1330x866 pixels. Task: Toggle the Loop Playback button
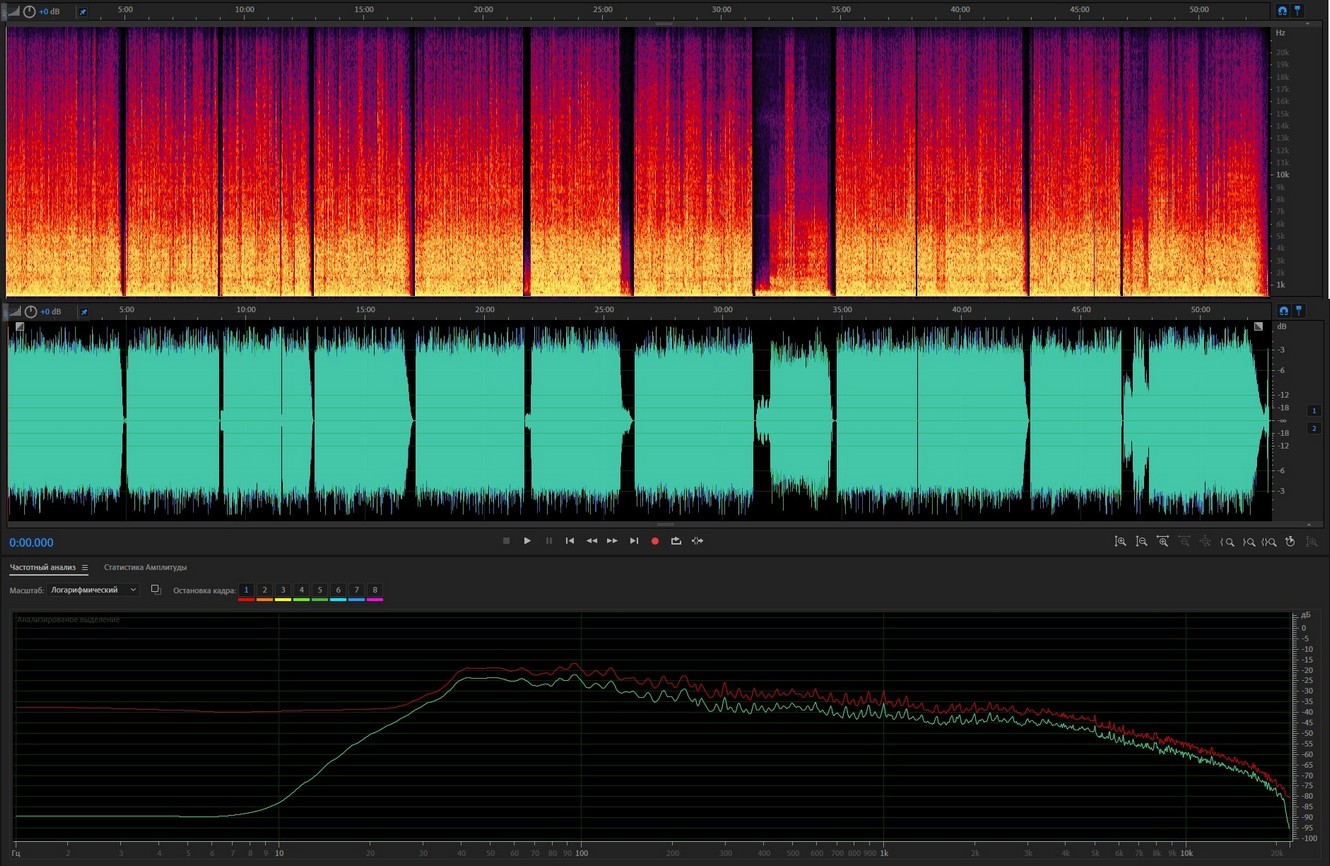point(676,541)
